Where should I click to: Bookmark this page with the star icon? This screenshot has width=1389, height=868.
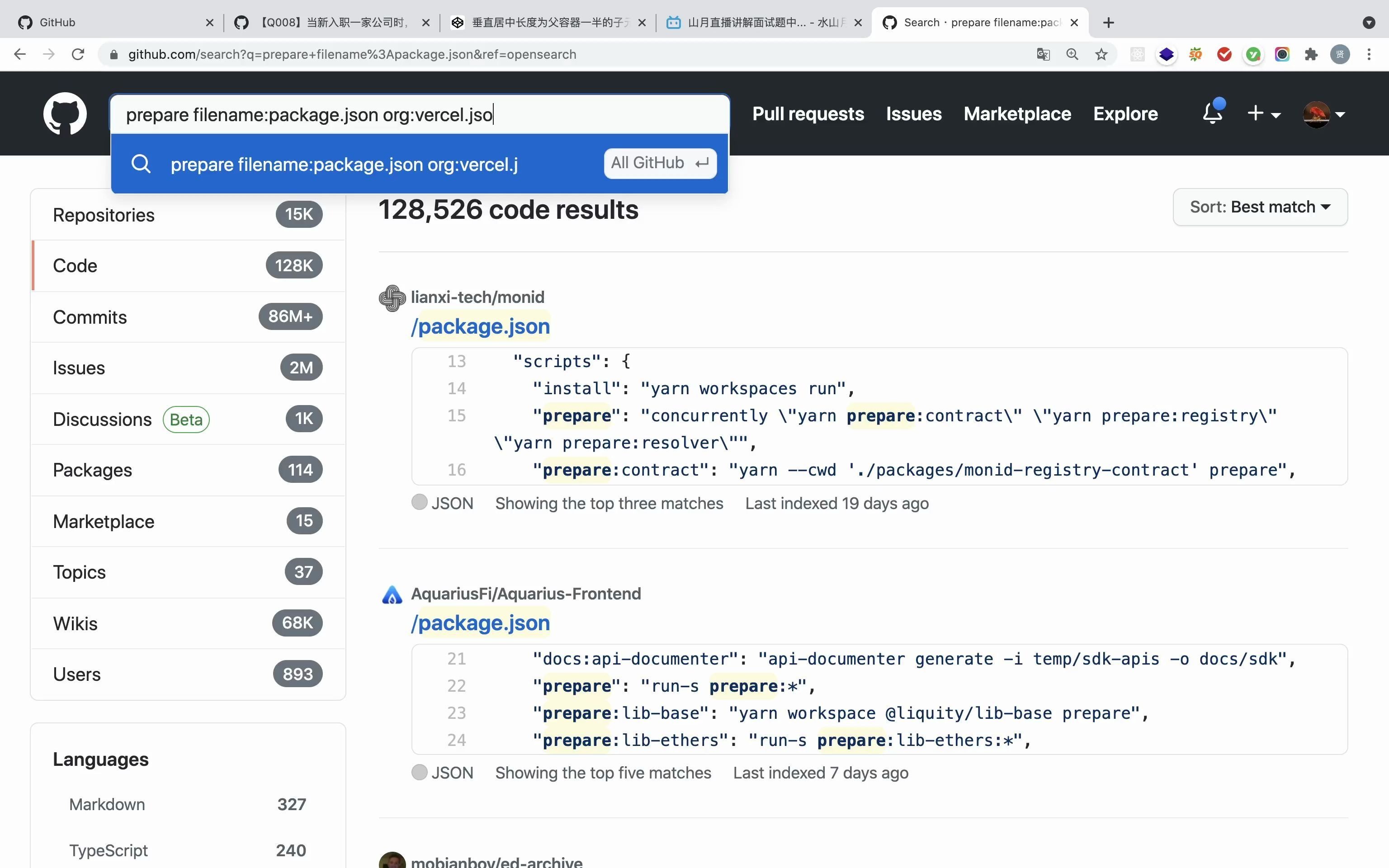click(1101, 54)
